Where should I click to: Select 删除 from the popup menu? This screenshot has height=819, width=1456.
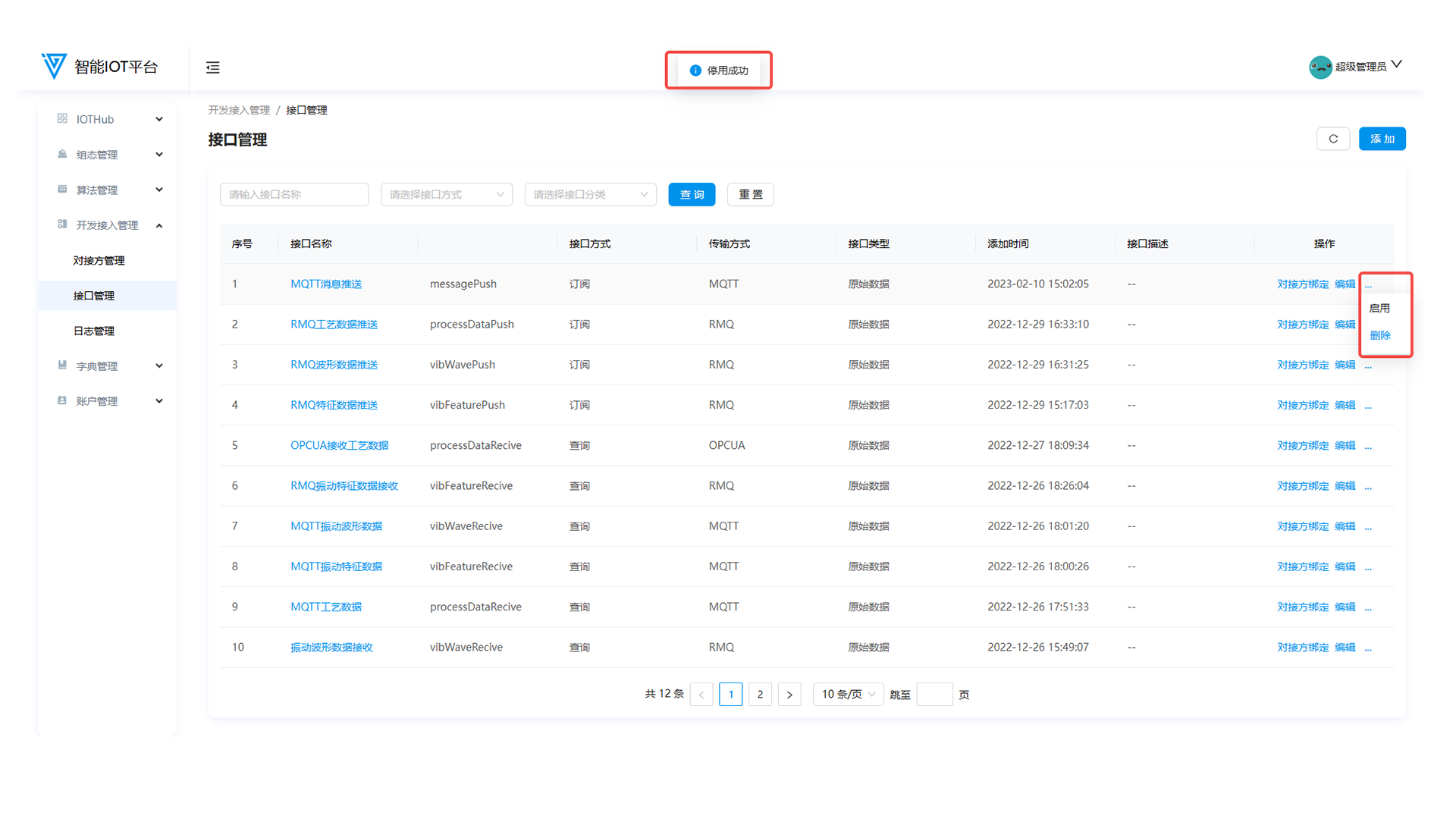tap(1380, 335)
